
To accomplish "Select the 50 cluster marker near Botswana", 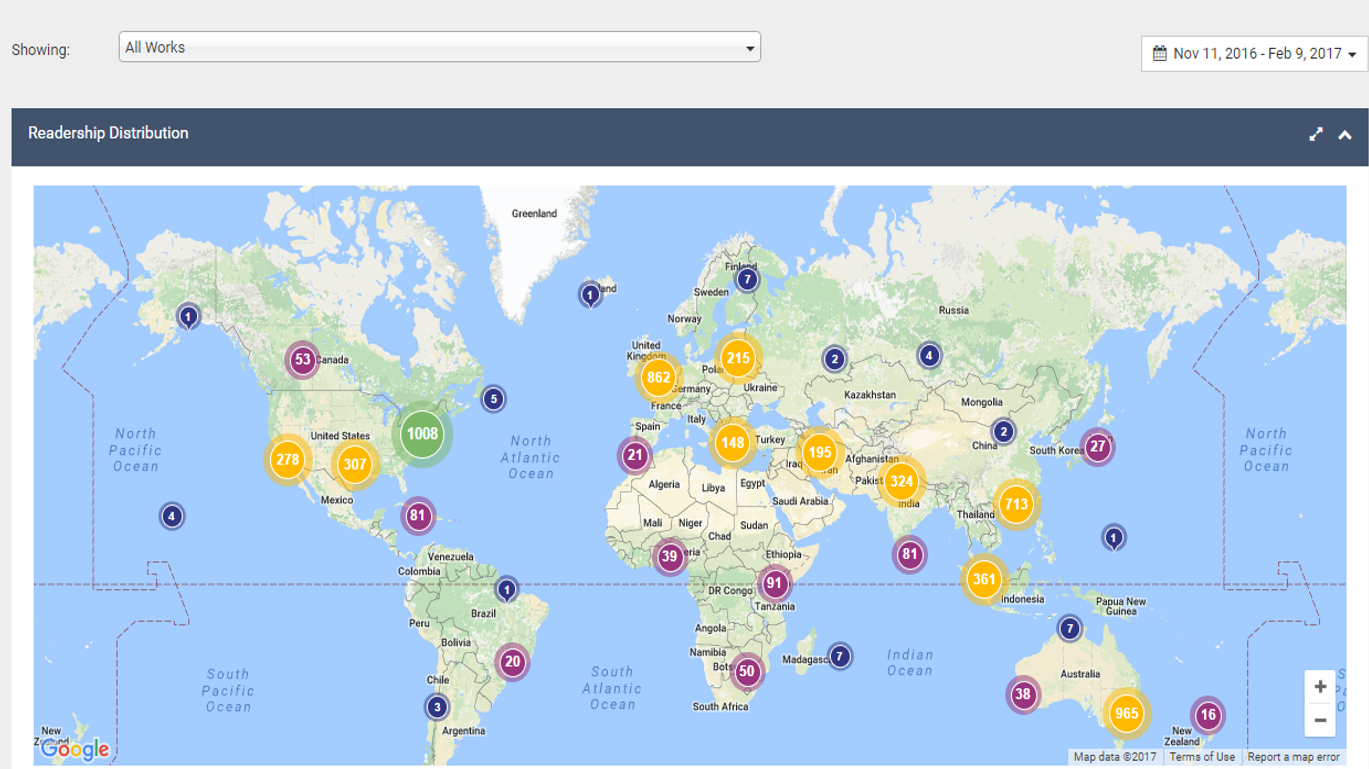I will coord(746,671).
